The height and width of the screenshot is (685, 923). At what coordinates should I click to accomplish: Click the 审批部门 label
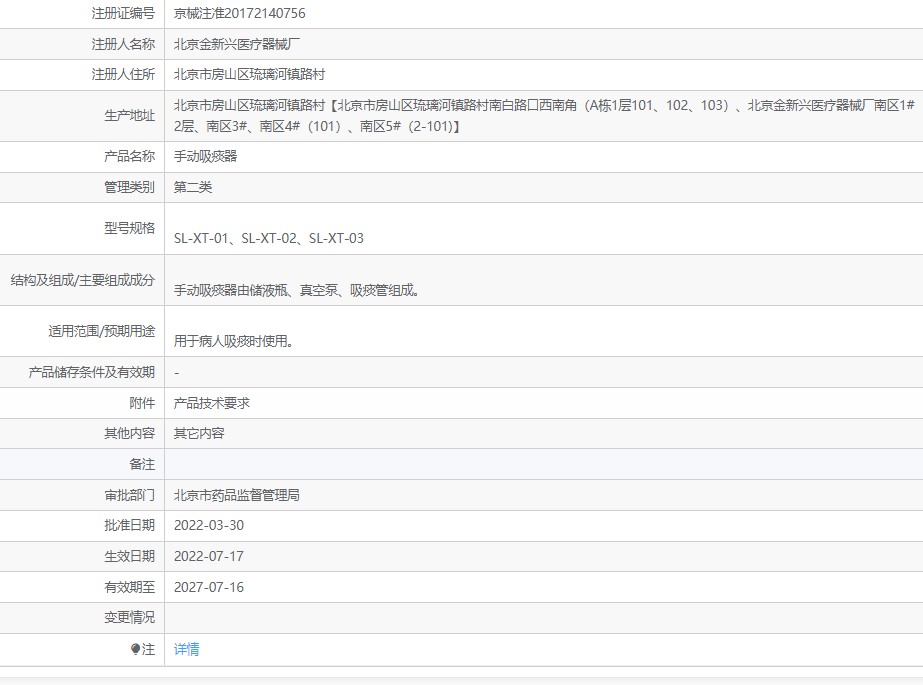(130, 496)
